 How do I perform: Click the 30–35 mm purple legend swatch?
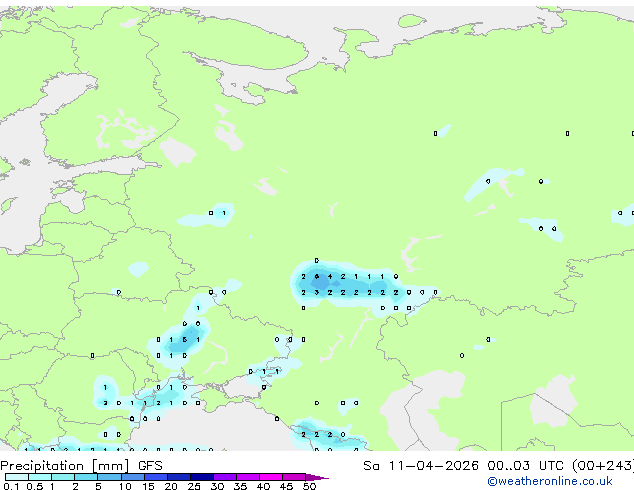pyautogui.click(x=225, y=477)
